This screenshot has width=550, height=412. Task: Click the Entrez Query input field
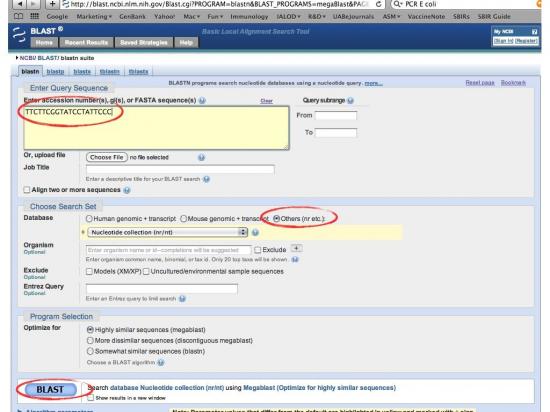[x=162, y=289]
